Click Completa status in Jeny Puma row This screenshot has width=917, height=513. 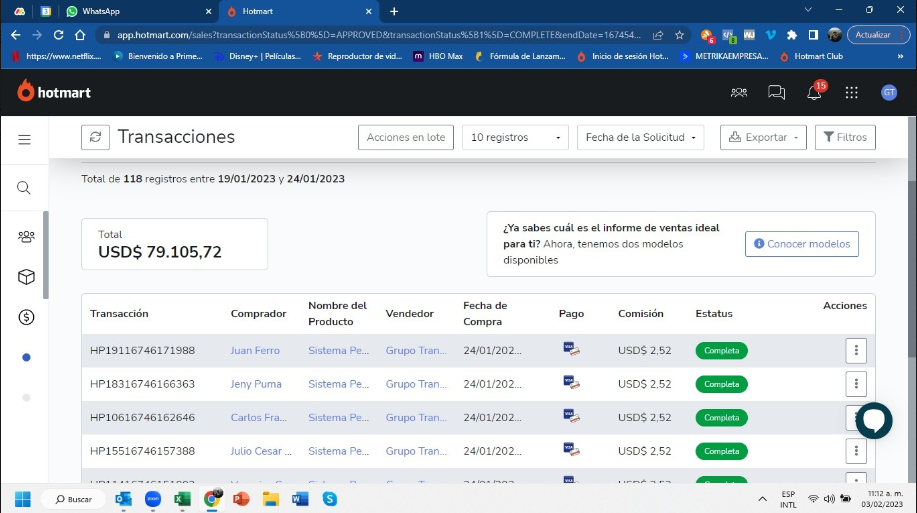pos(721,384)
